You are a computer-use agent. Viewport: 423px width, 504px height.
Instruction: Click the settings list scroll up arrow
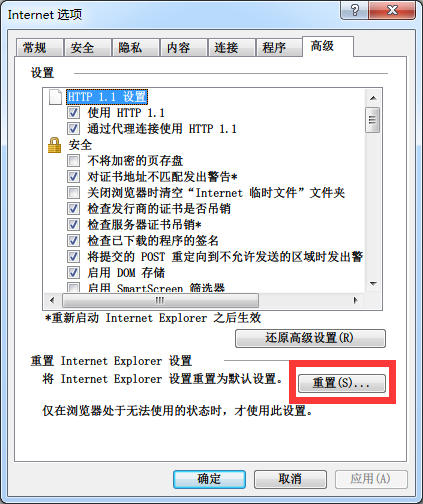[373, 98]
